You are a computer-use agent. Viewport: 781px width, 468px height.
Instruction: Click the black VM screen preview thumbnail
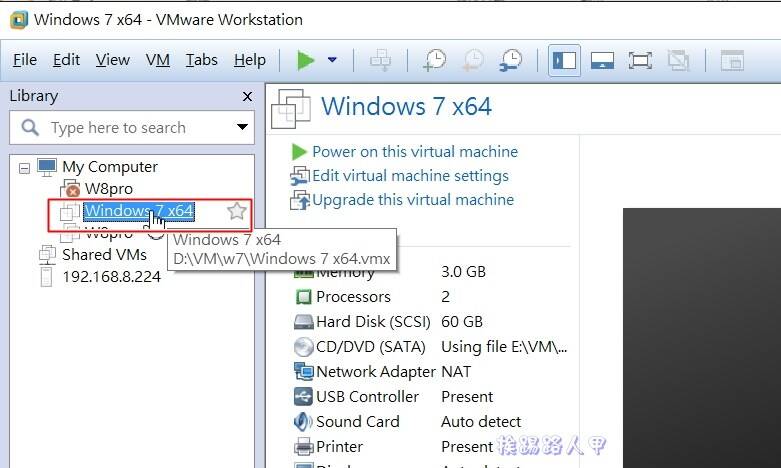pyautogui.click(x=702, y=338)
